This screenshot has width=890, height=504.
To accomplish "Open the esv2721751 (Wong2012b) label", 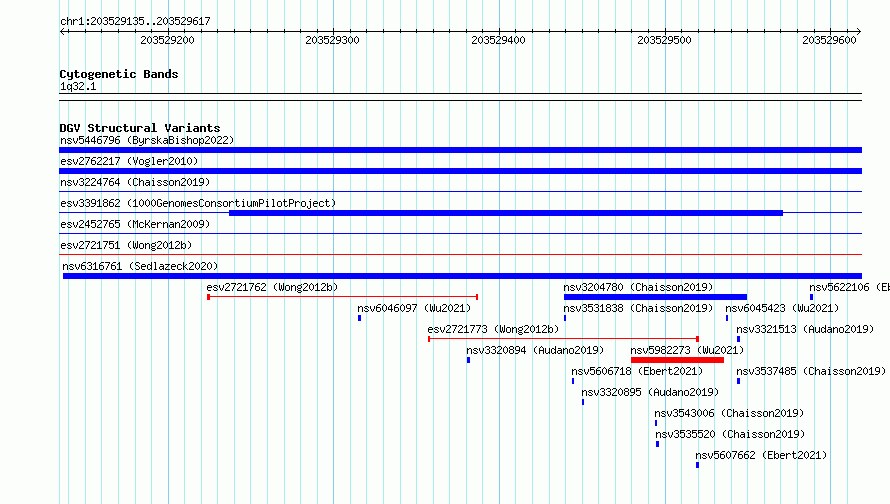I will [126, 245].
